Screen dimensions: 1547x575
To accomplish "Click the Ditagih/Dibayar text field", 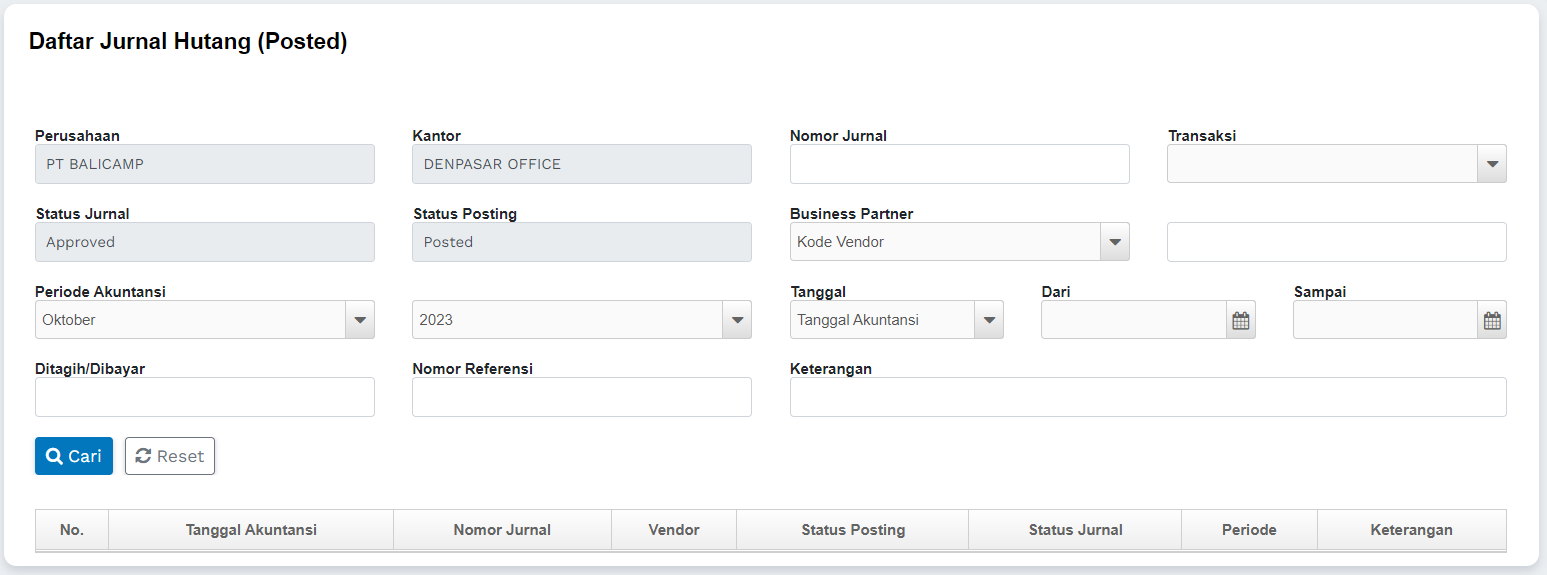I will (x=204, y=397).
